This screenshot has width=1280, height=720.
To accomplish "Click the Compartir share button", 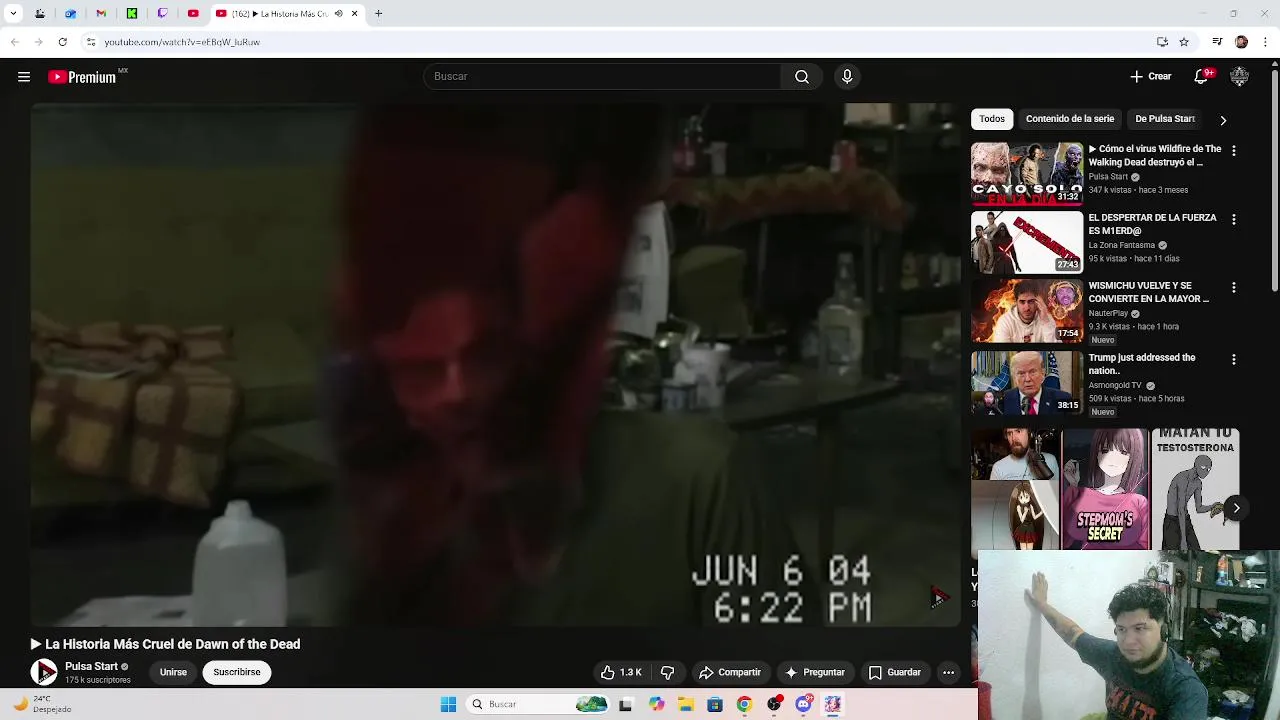I will (730, 673).
